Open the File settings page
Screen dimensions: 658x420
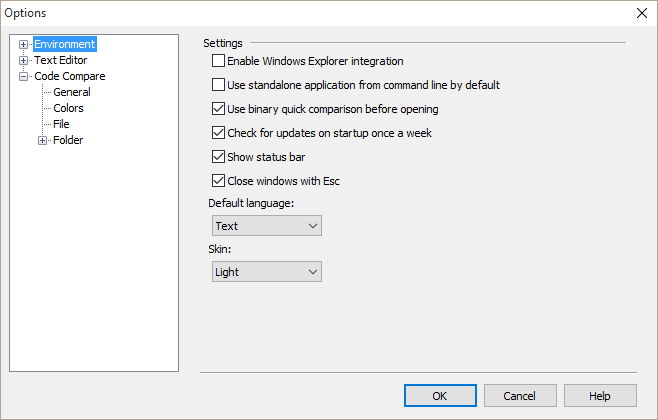61,124
